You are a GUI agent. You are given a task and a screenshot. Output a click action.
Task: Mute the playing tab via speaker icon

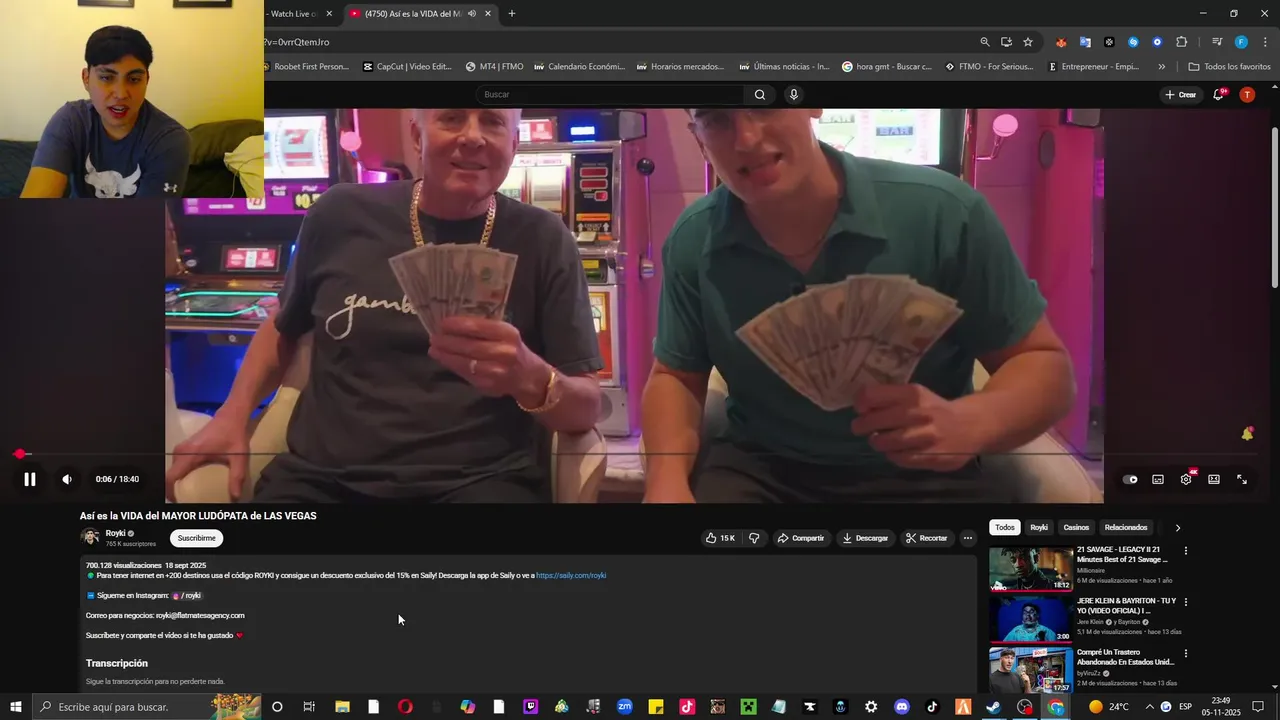pyautogui.click(x=471, y=14)
